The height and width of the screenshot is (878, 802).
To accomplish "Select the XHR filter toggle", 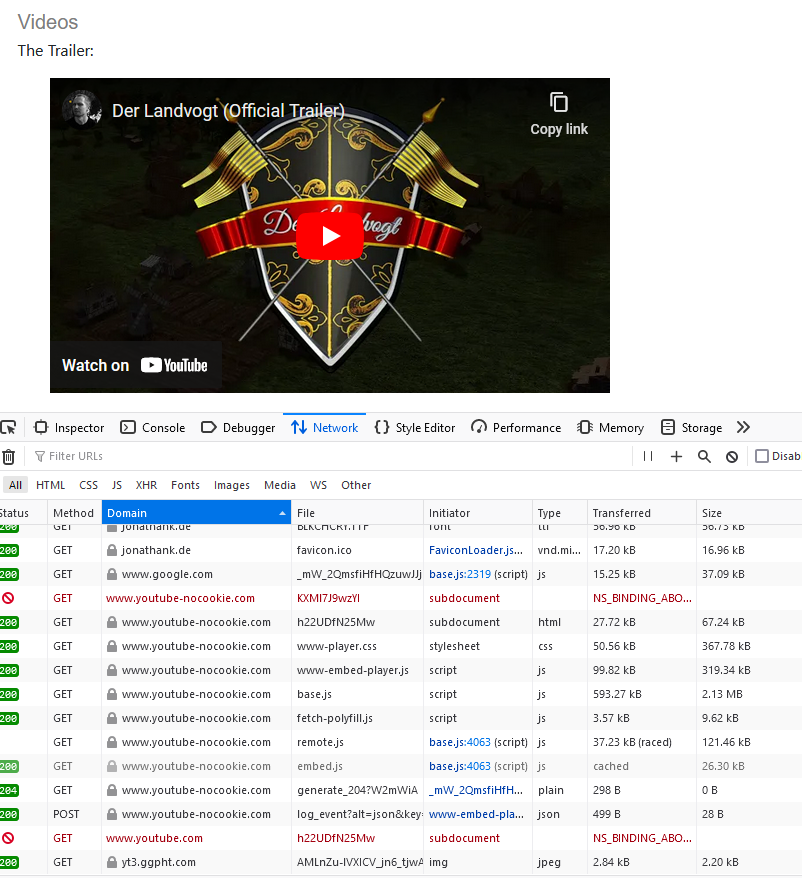I will (146, 485).
